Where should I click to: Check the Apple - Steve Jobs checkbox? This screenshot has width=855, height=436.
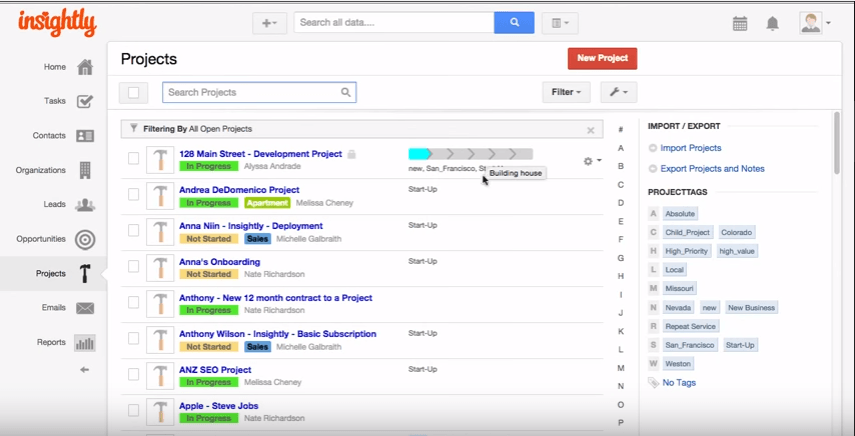(134, 410)
